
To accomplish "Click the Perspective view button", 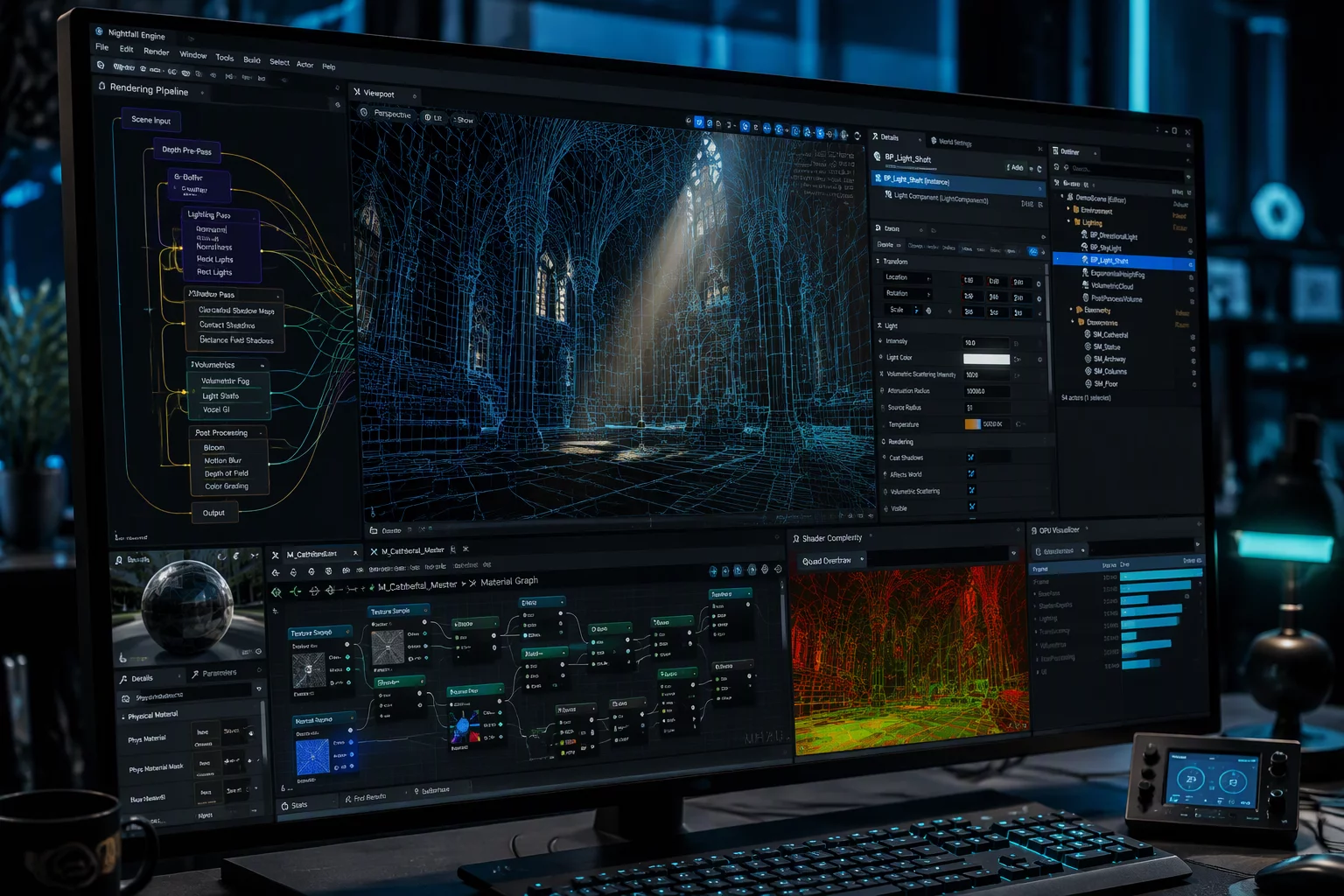I will [386, 114].
